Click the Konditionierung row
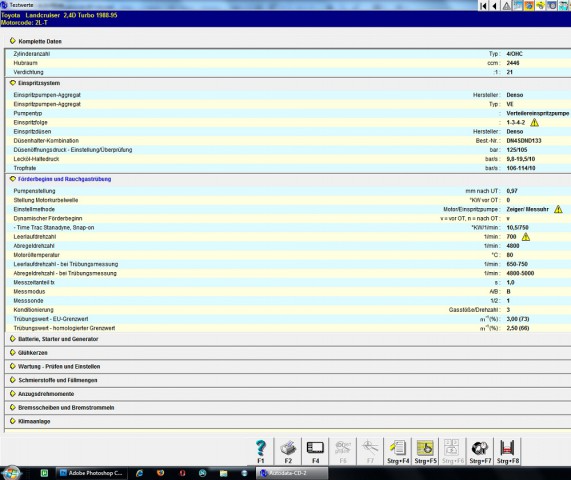Screen dimensions: 571x480 [x=288, y=310]
